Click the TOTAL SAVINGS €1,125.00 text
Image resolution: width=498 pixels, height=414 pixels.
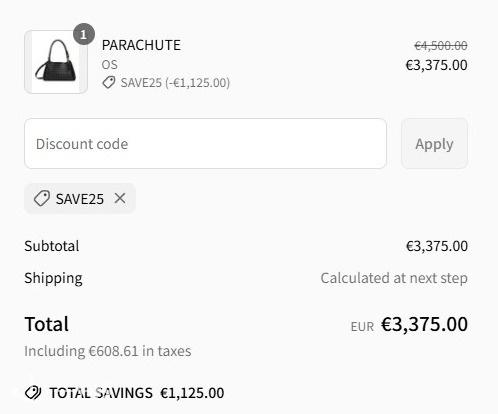point(137,393)
